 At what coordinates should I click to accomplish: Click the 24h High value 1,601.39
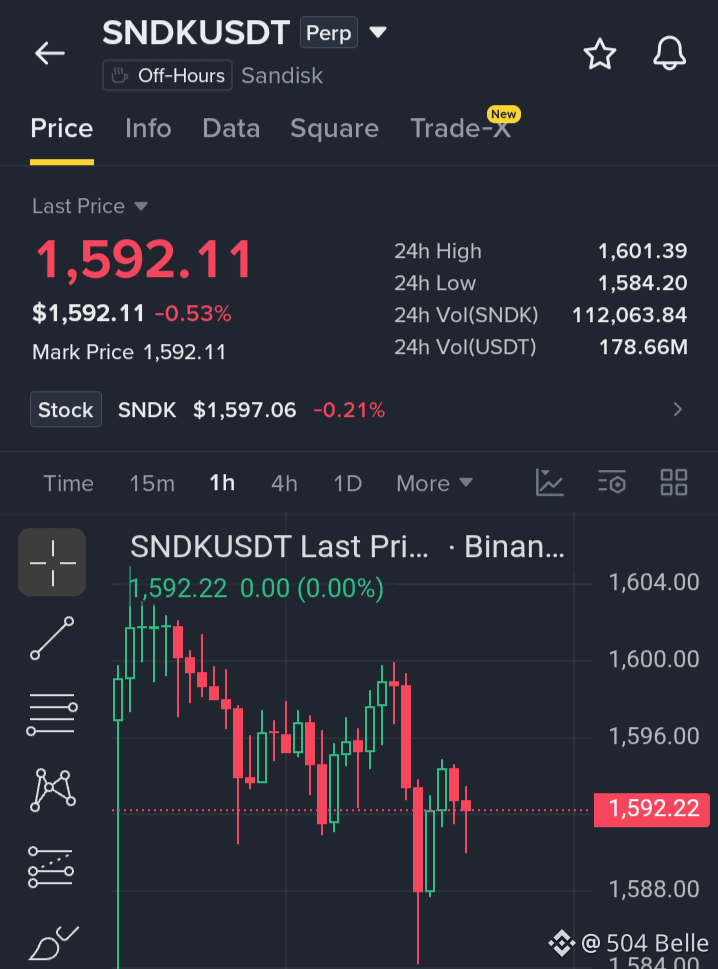click(643, 251)
